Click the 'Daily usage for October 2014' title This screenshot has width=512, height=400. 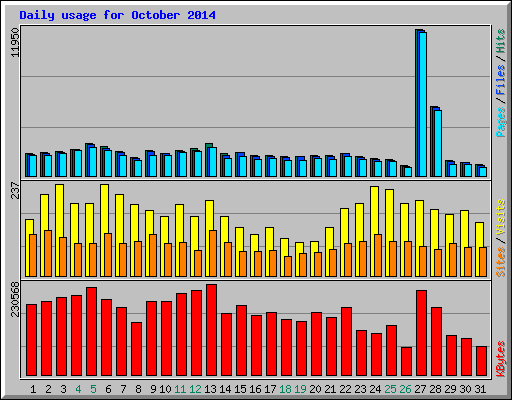(x=117, y=16)
